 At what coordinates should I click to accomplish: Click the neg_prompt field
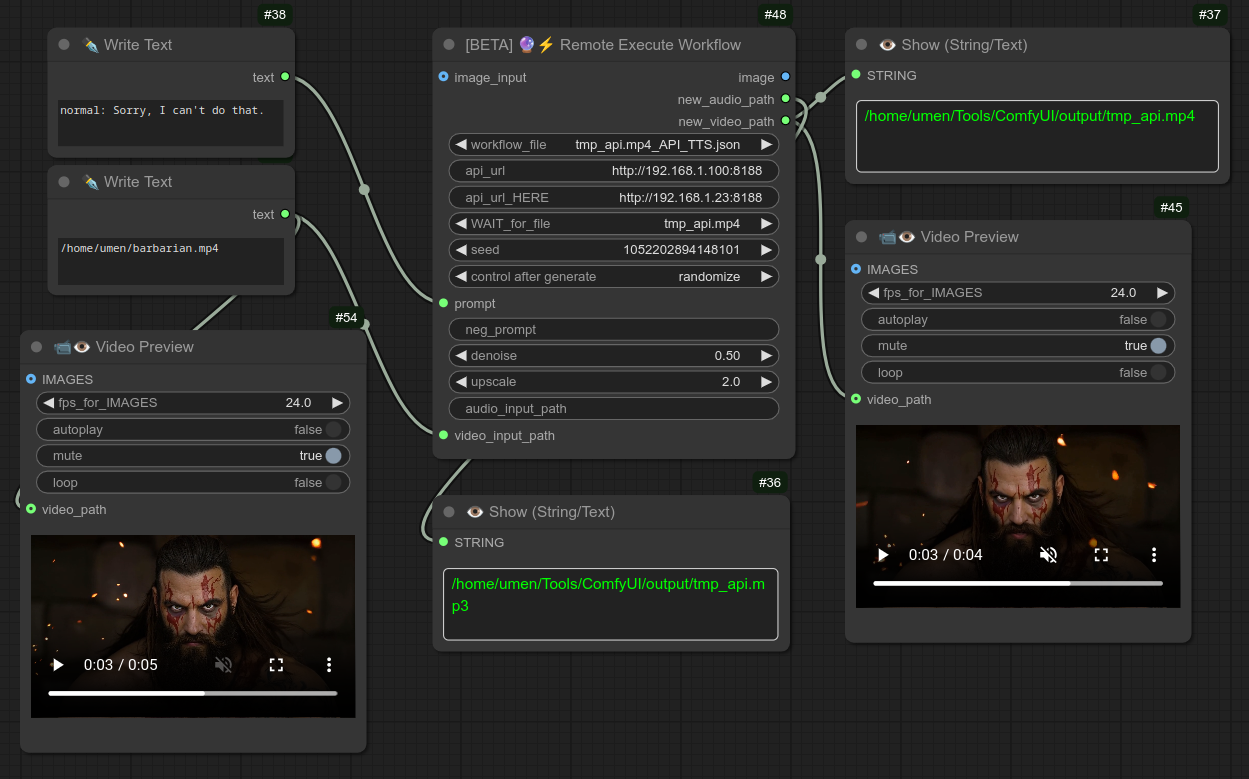click(614, 330)
